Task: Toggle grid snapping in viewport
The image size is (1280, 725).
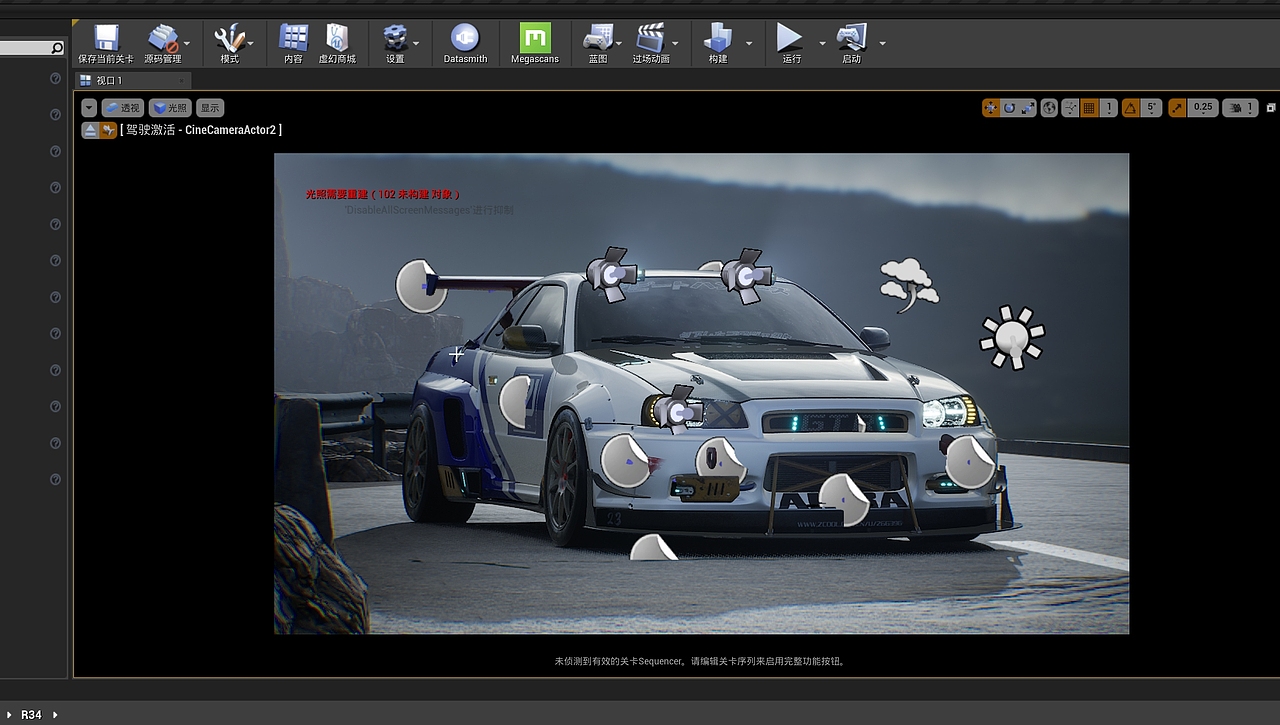Action: pyautogui.click(x=1090, y=108)
